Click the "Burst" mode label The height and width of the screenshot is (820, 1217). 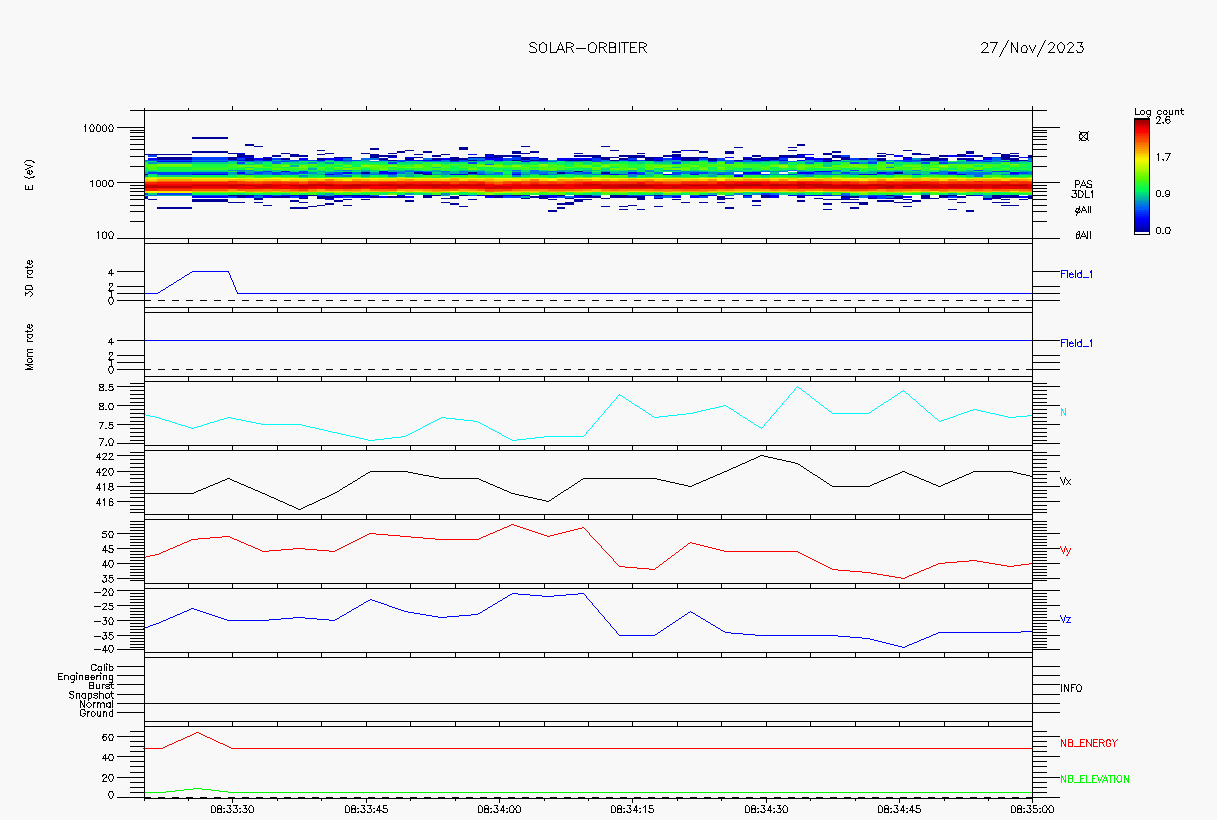click(x=101, y=686)
